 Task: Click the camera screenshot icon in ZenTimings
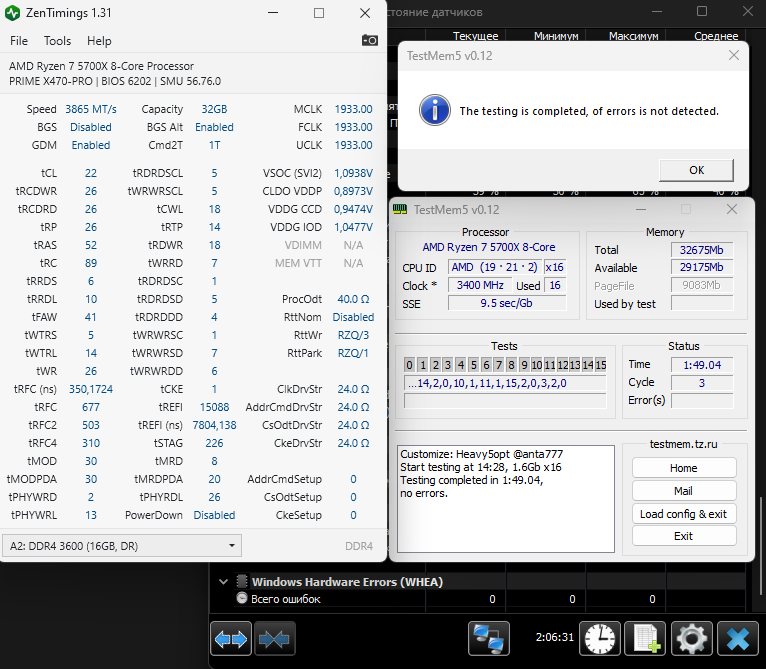(370, 40)
